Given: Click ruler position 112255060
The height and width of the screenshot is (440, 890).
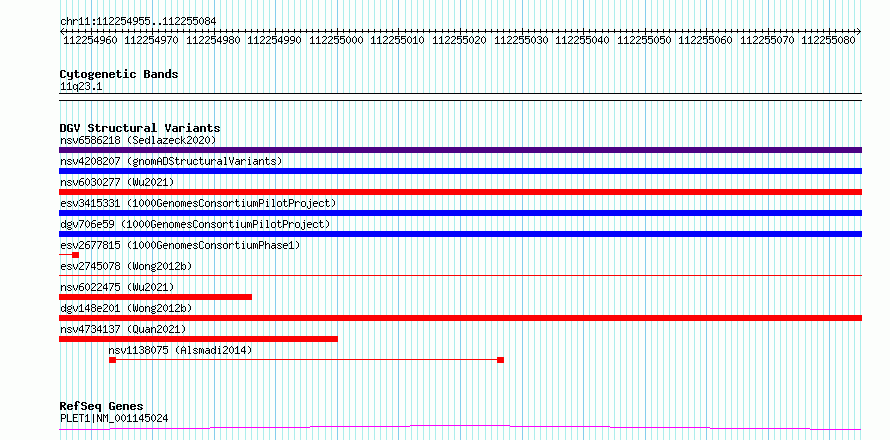Looking at the screenshot, I should 707,40.
